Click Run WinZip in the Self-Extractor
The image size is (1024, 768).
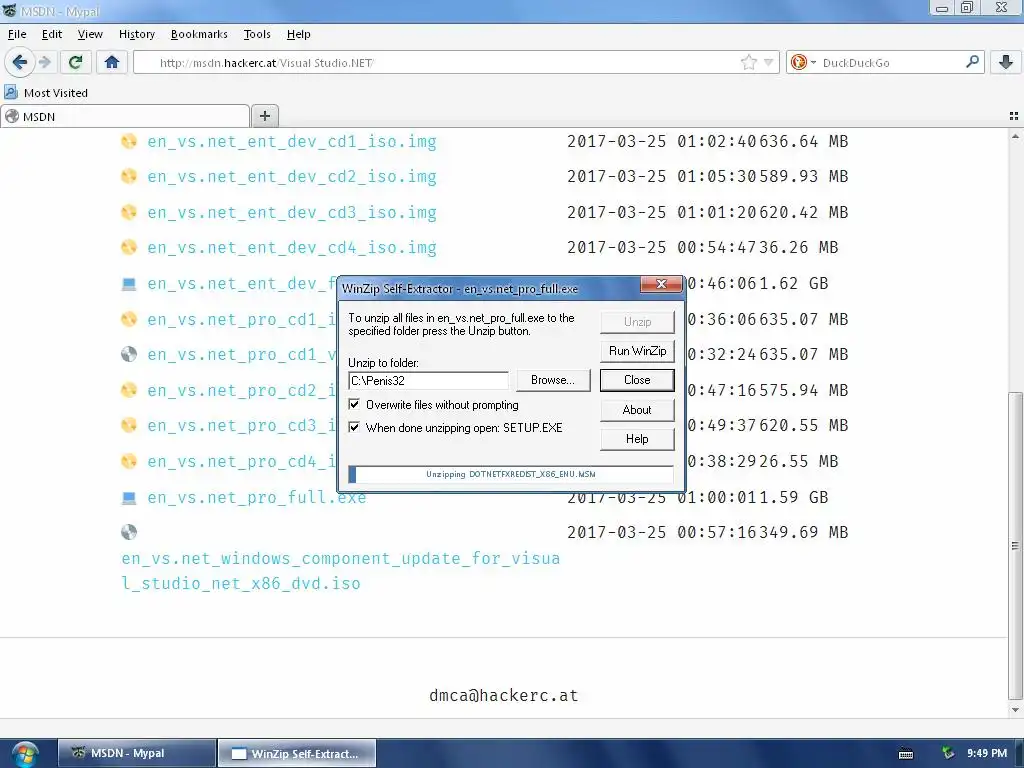(637, 351)
